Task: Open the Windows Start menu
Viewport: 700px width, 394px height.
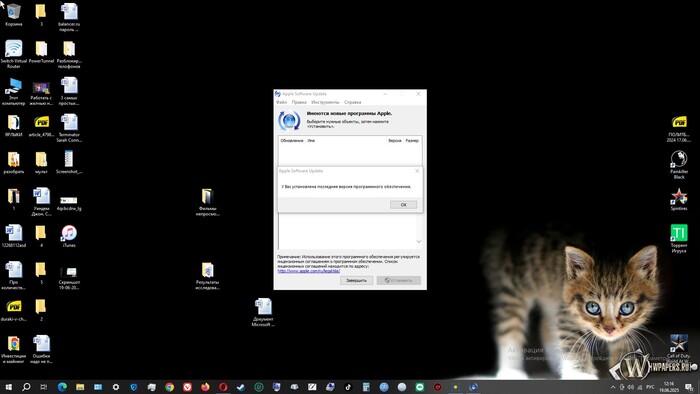Action: pos(8,387)
